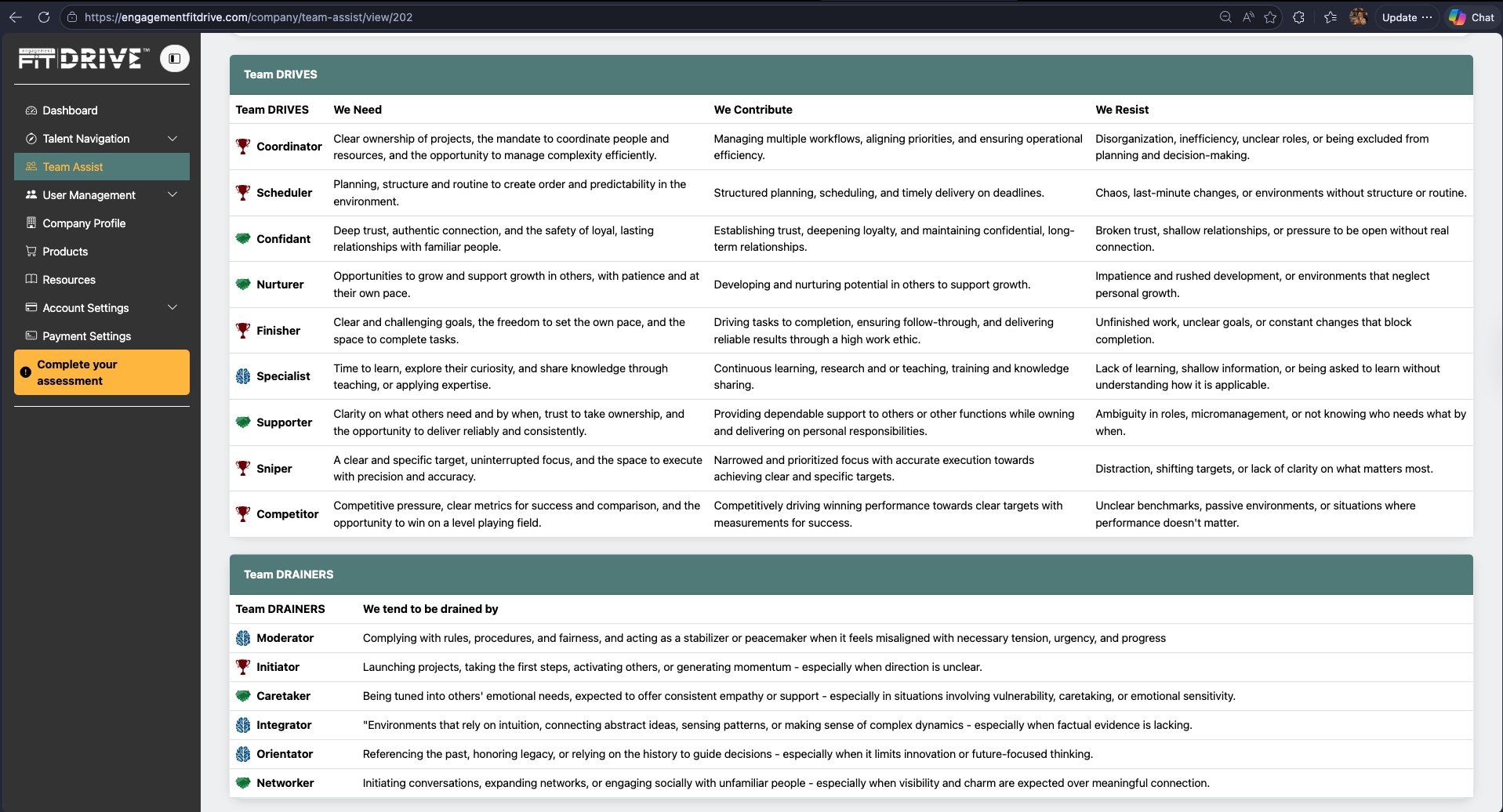This screenshot has height=812, width=1503.
Task: Open the favorites list icon
Action: pos(1331,17)
